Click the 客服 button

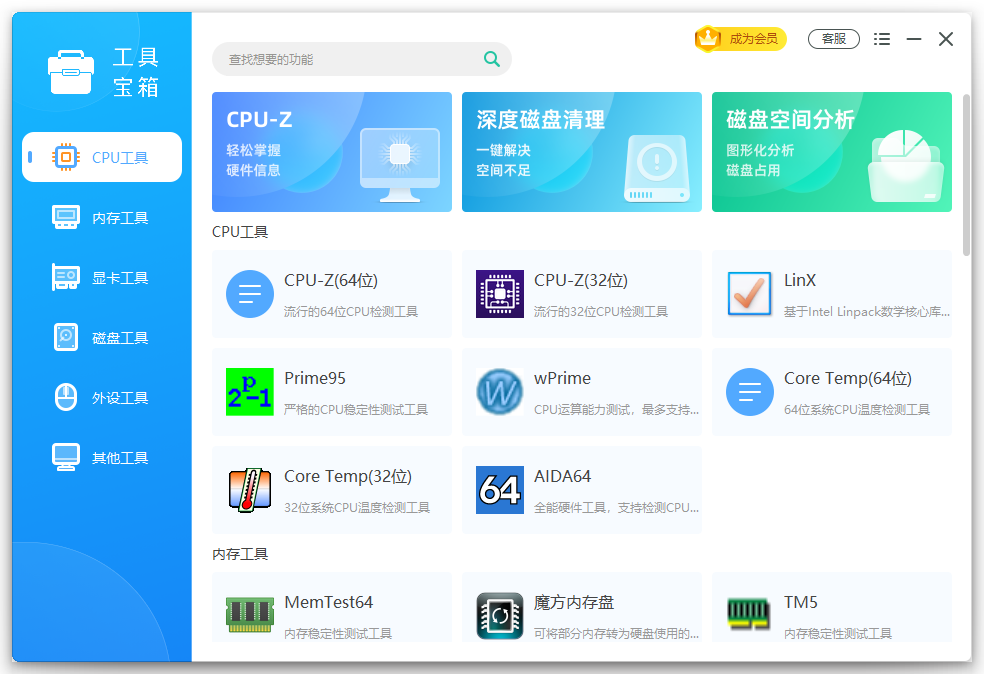point(833,39)
